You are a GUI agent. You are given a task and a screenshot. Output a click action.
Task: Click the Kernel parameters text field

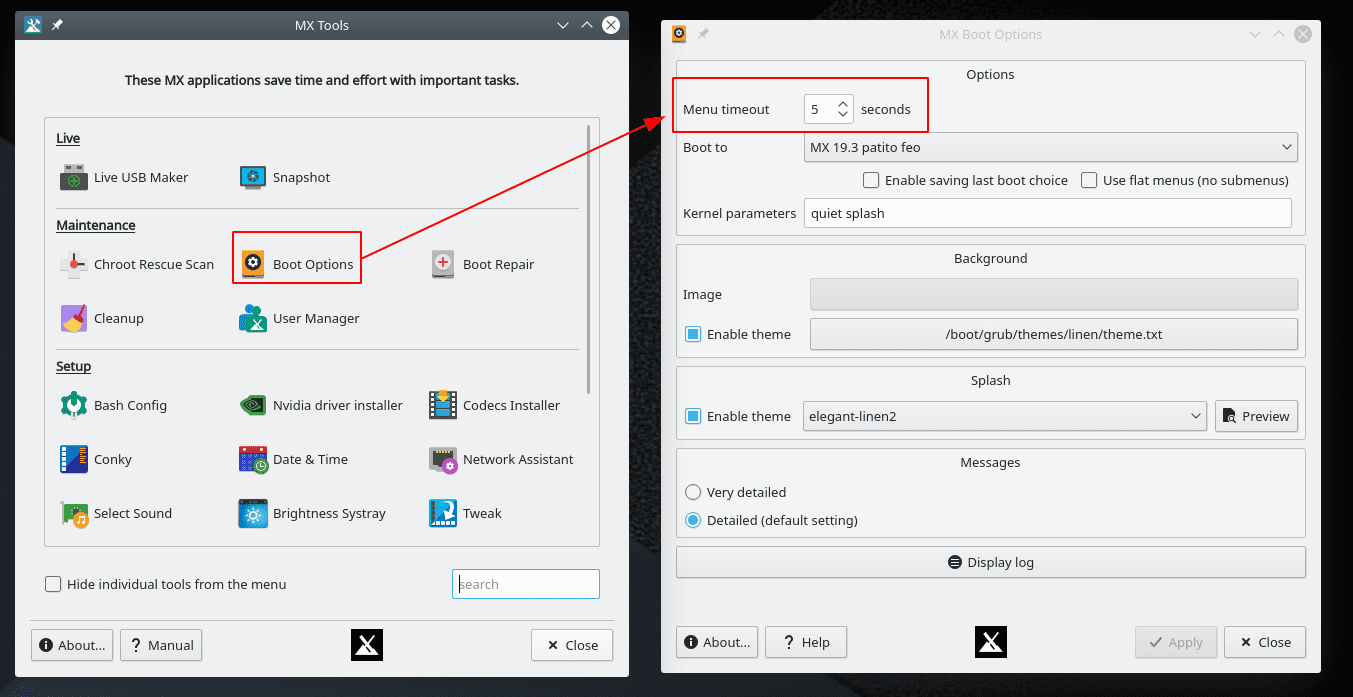[1046, 213]
